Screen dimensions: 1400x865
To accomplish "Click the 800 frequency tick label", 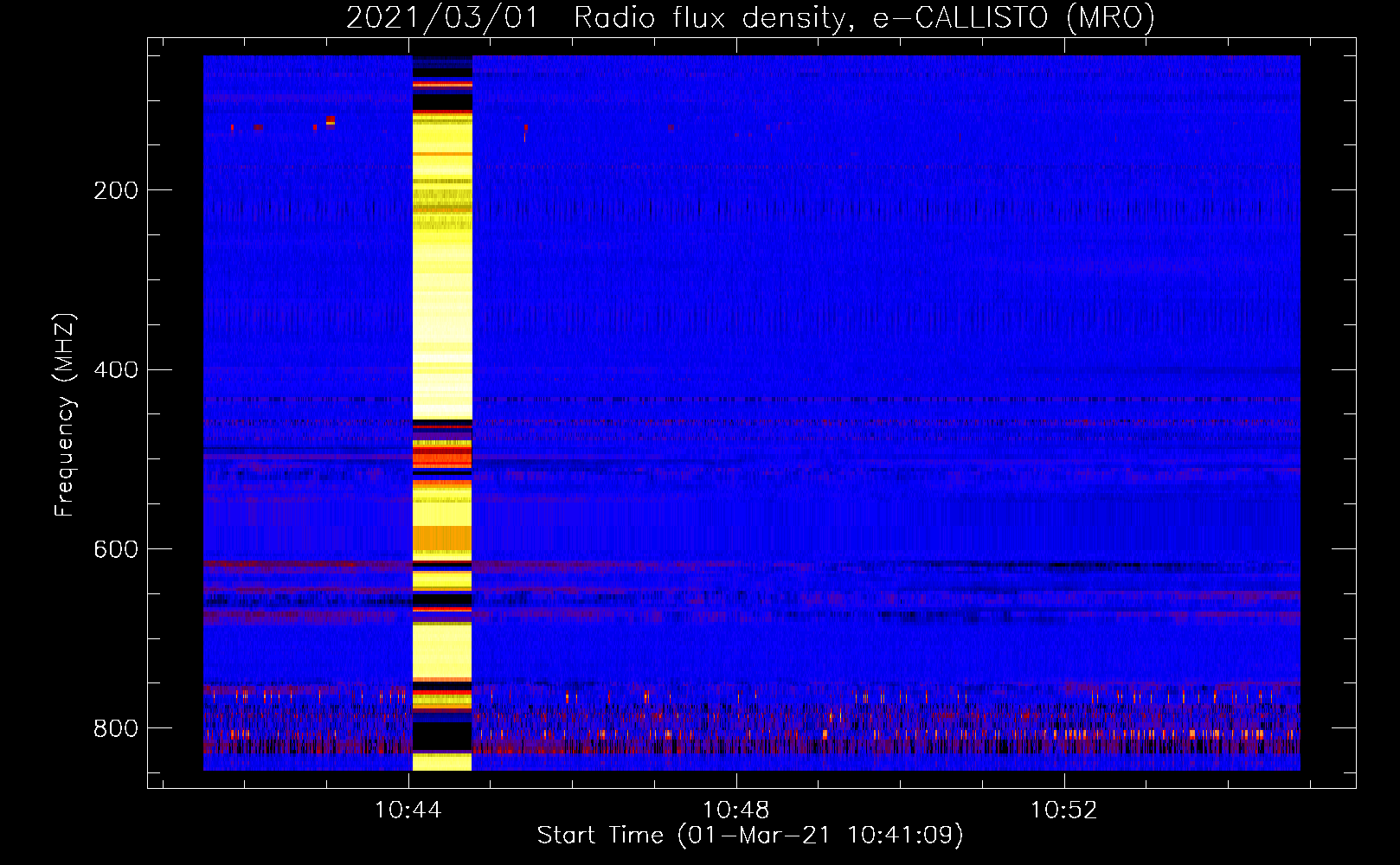I will point(116,729).
